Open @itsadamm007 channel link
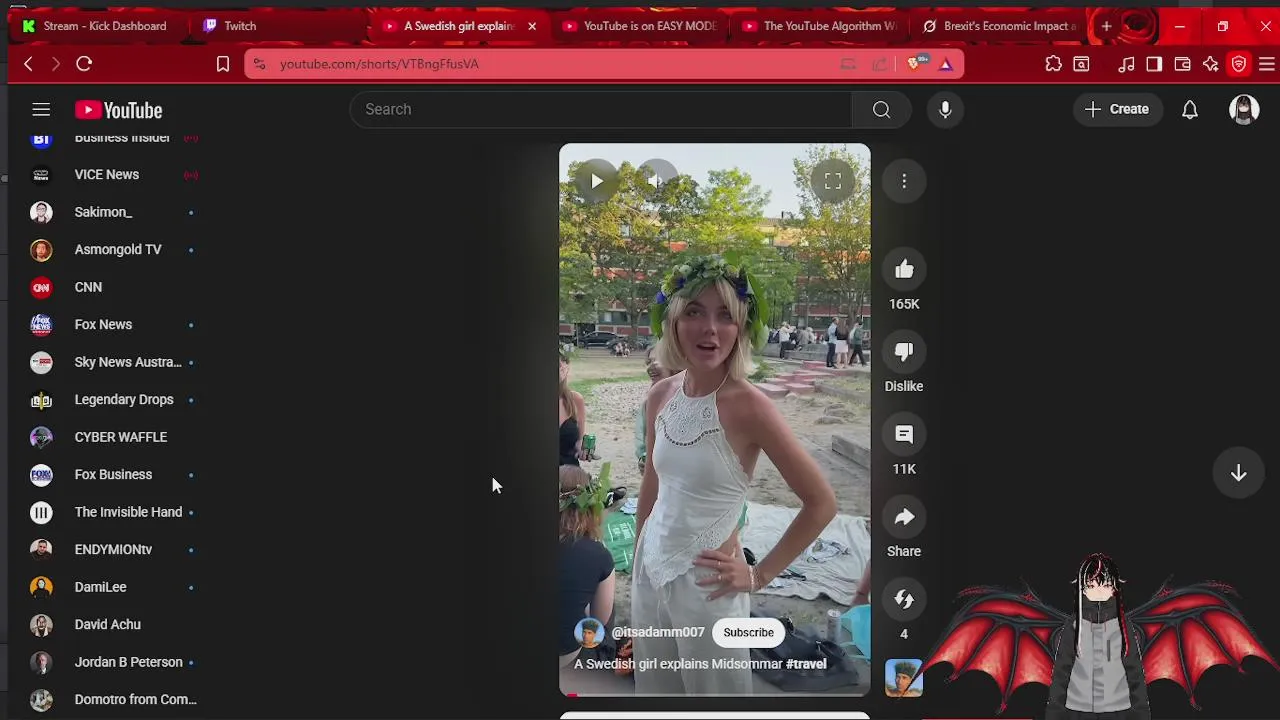This screenshot has height=720, width=1280. [657, 632]
